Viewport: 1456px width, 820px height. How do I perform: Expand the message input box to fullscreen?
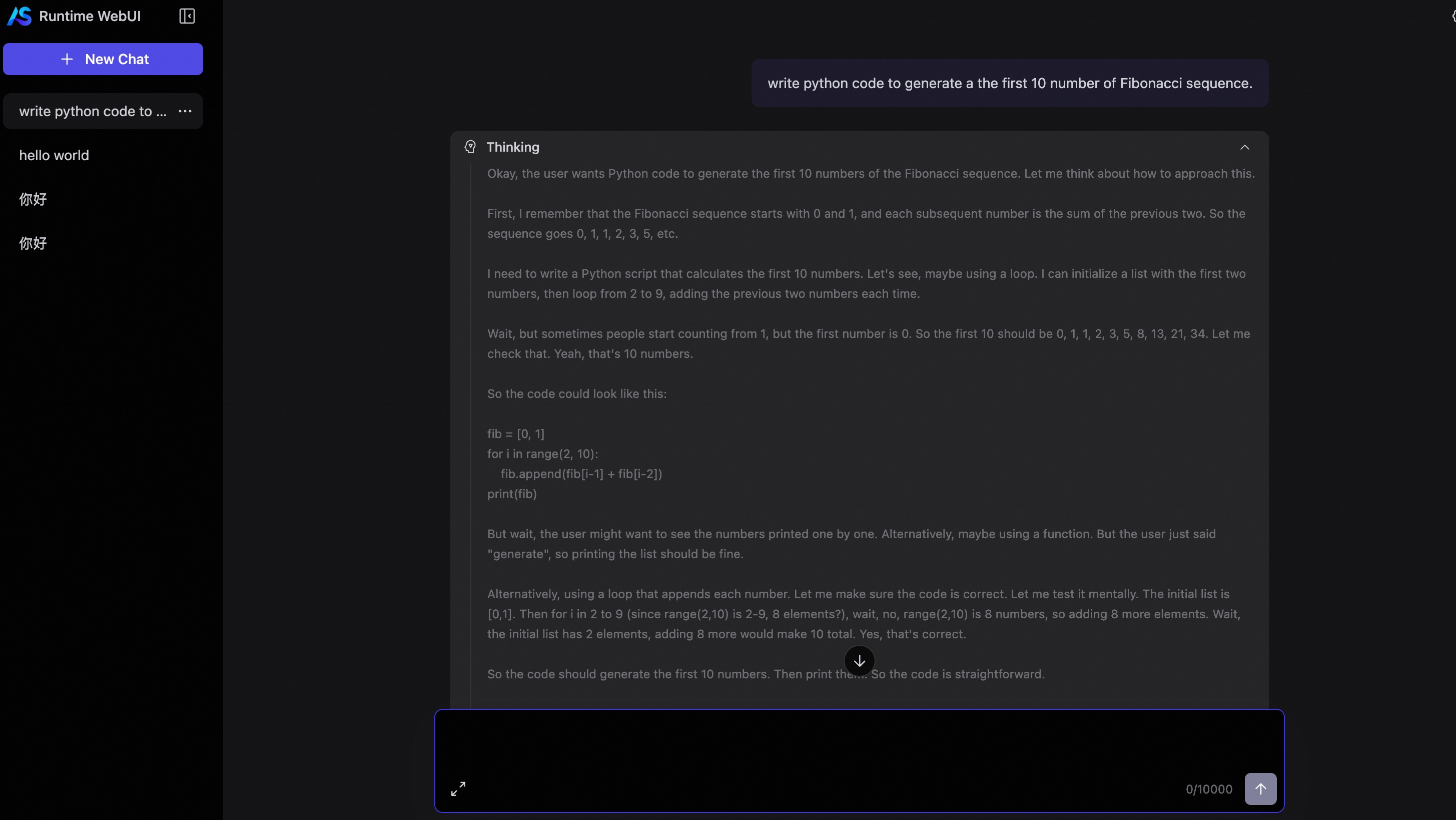(x=458, y=789)
